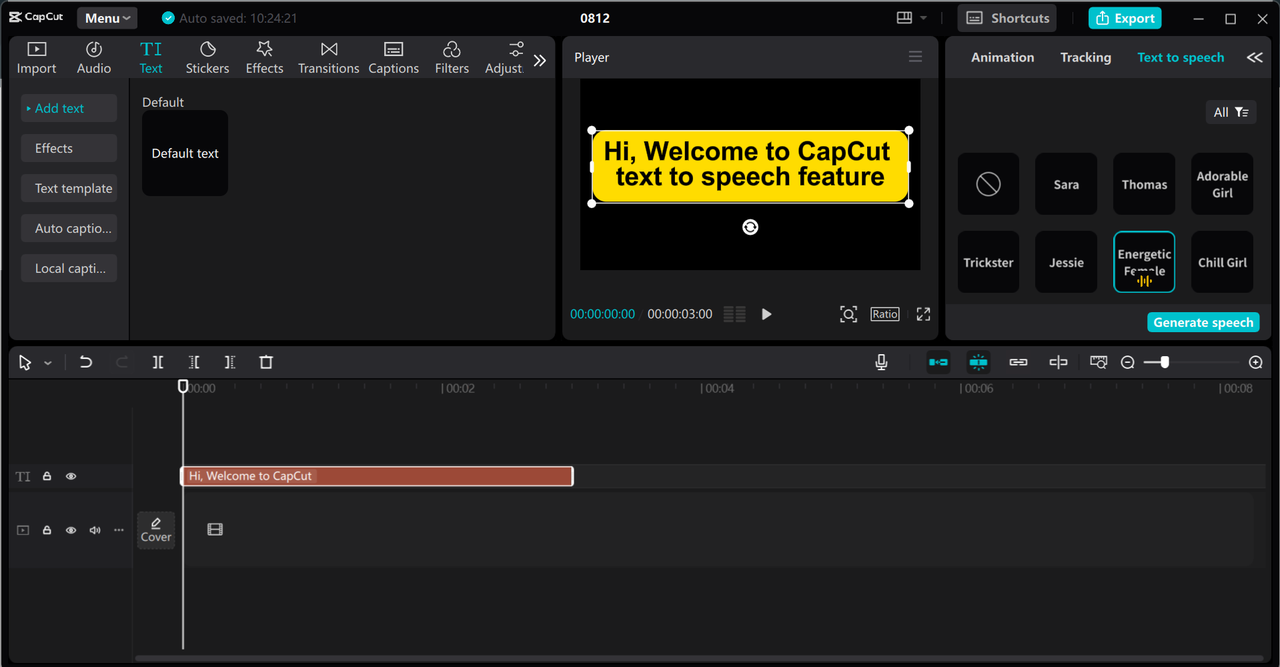Click the Split clip tool
Image resolution: width=1280 pixels, height=667 pixels.
[158, 362]
